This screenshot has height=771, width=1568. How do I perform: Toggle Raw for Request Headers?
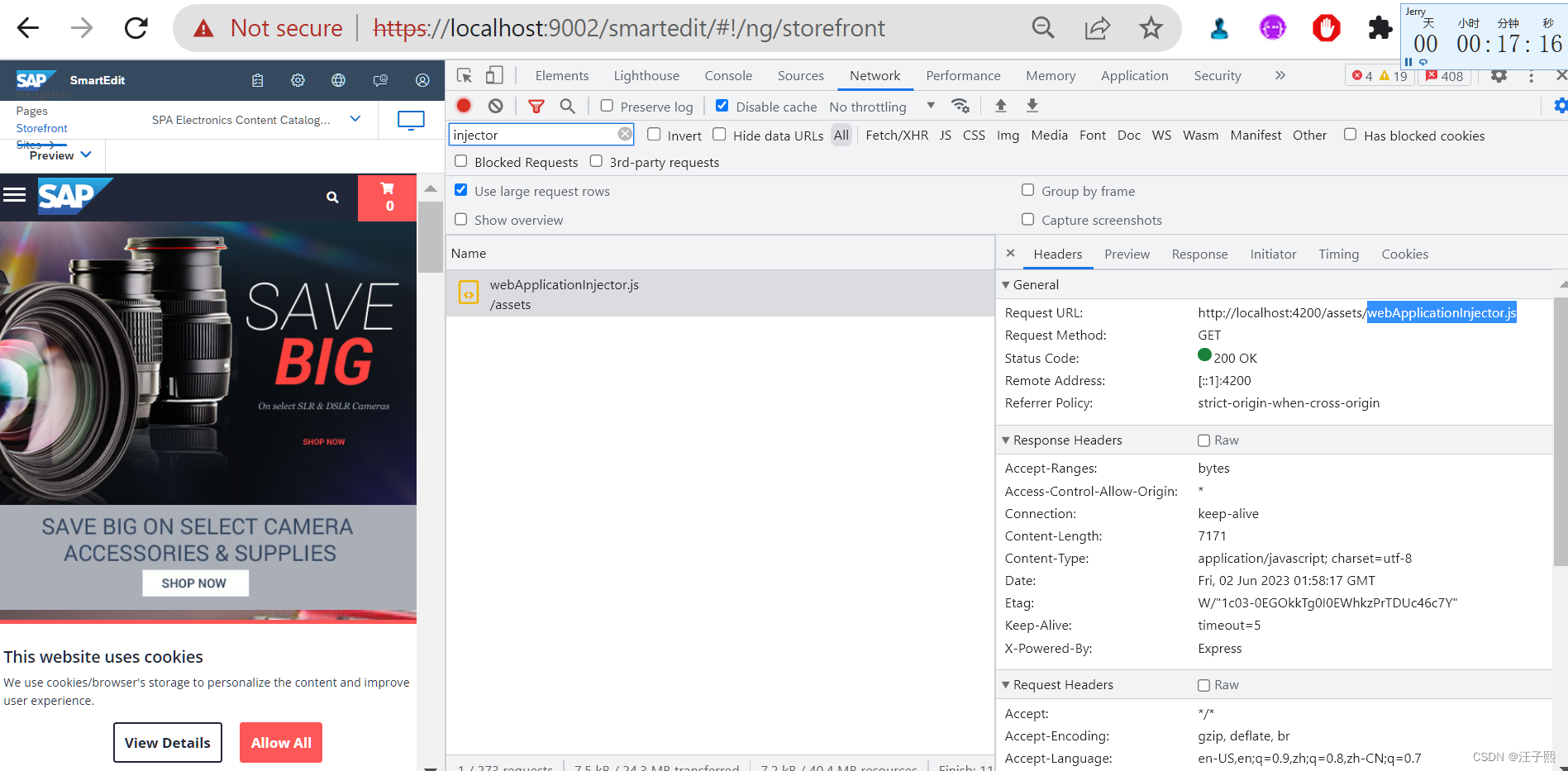point(1203,685)
